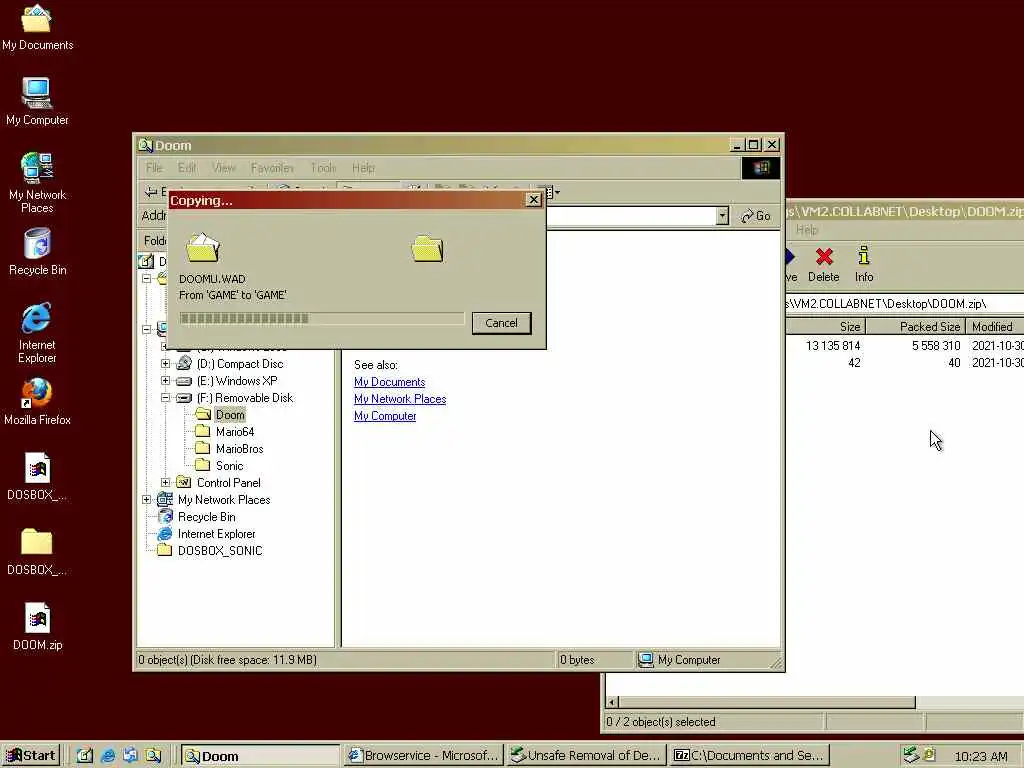Screen dimensions: 1024x768
Task: Click the size value 13 135 814 in 7-Zip
Action: point(833,345)
